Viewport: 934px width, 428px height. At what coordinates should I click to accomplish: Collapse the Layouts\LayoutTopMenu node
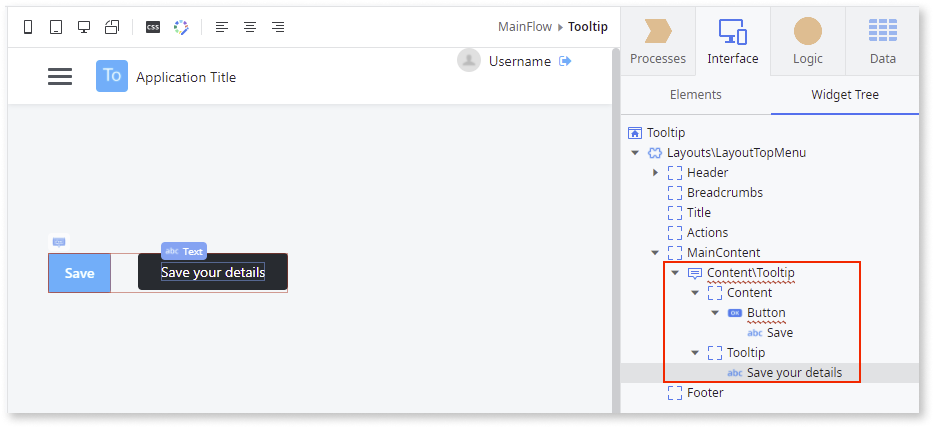tap(635, 153)
